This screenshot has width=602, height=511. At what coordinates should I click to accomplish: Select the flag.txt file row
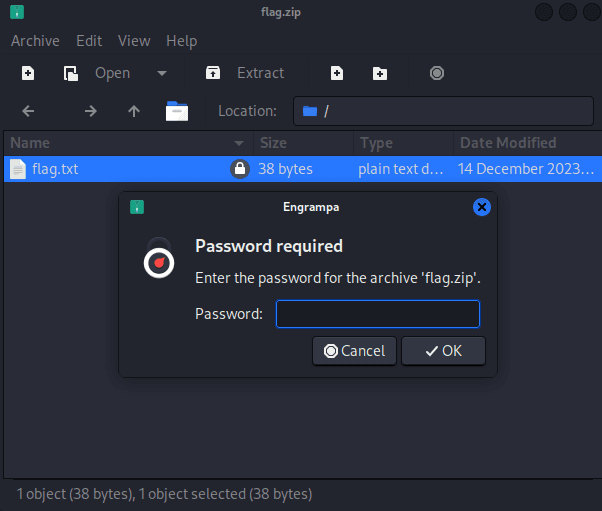tap(303, 169)
